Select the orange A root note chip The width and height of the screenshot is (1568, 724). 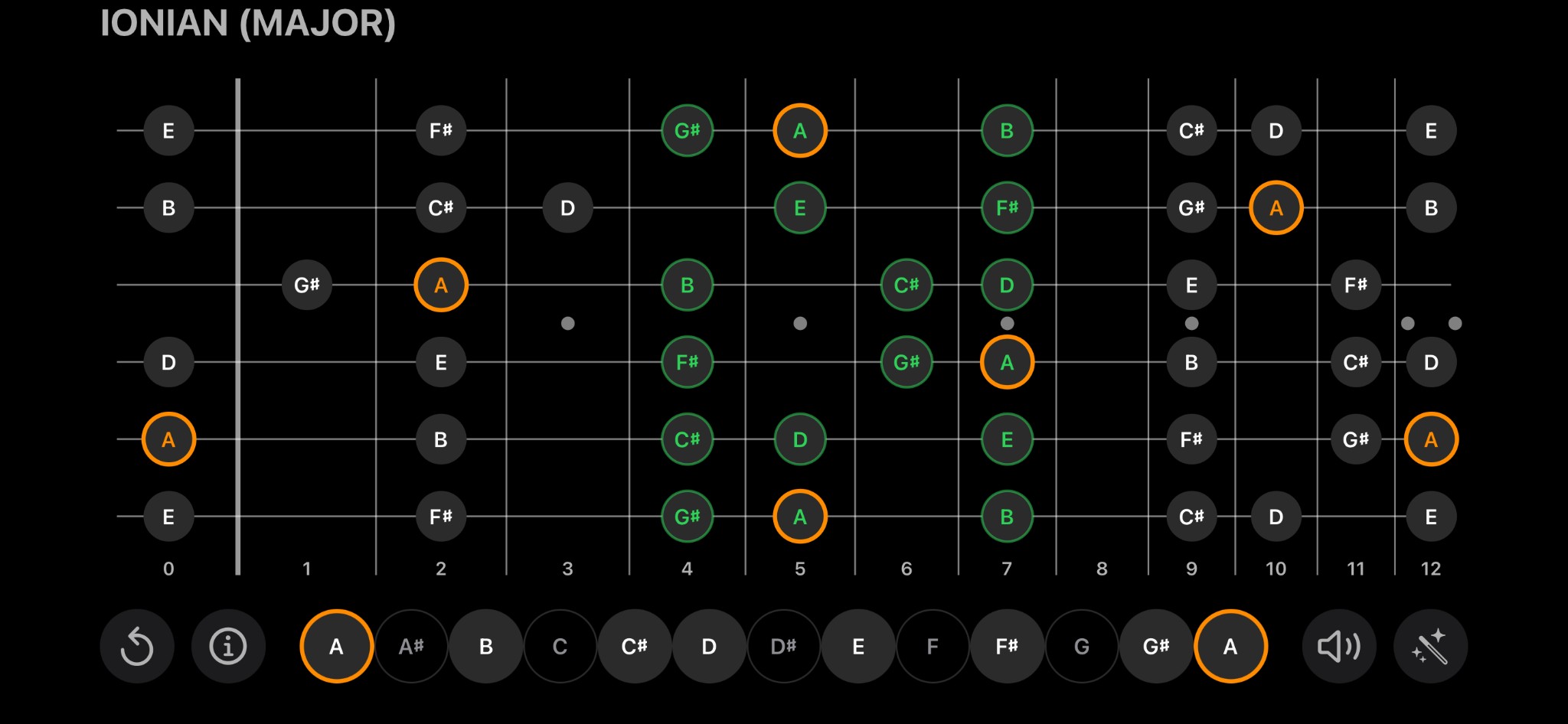(x=336, y=645)
